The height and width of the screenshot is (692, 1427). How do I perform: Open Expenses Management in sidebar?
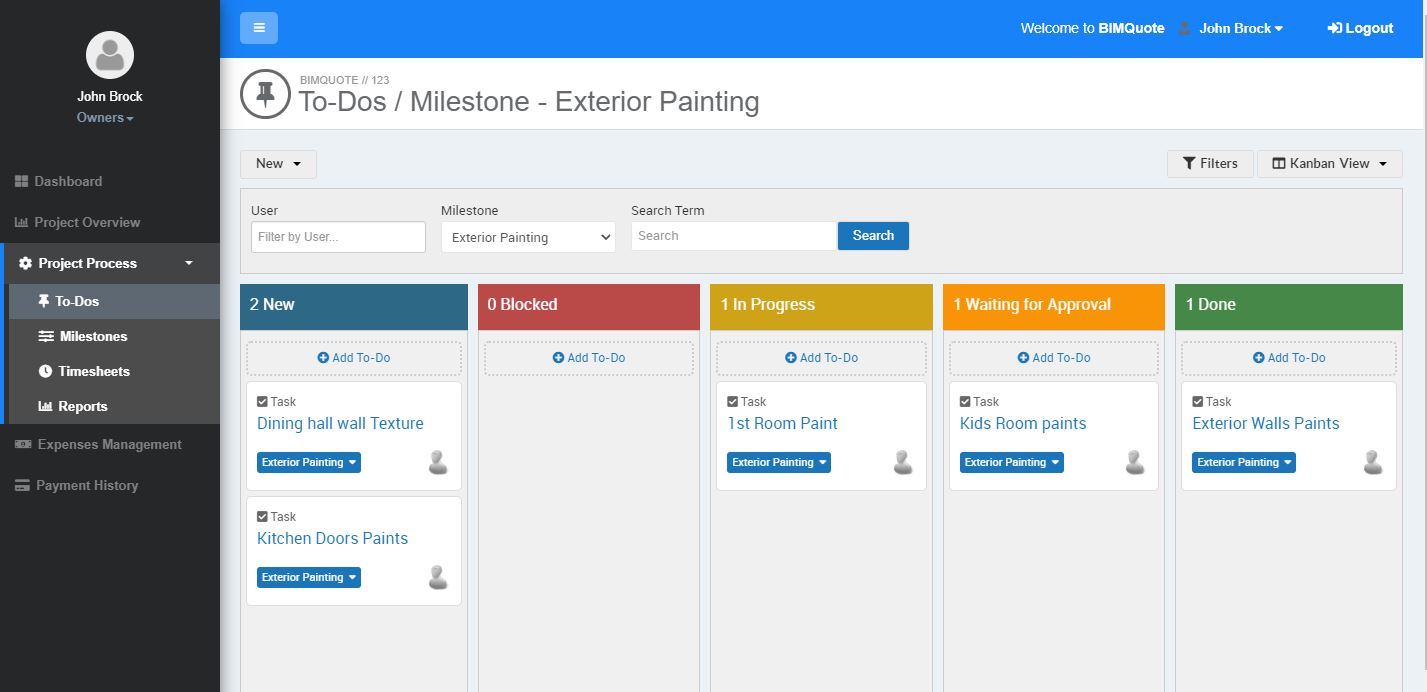(x=110, y=444)
